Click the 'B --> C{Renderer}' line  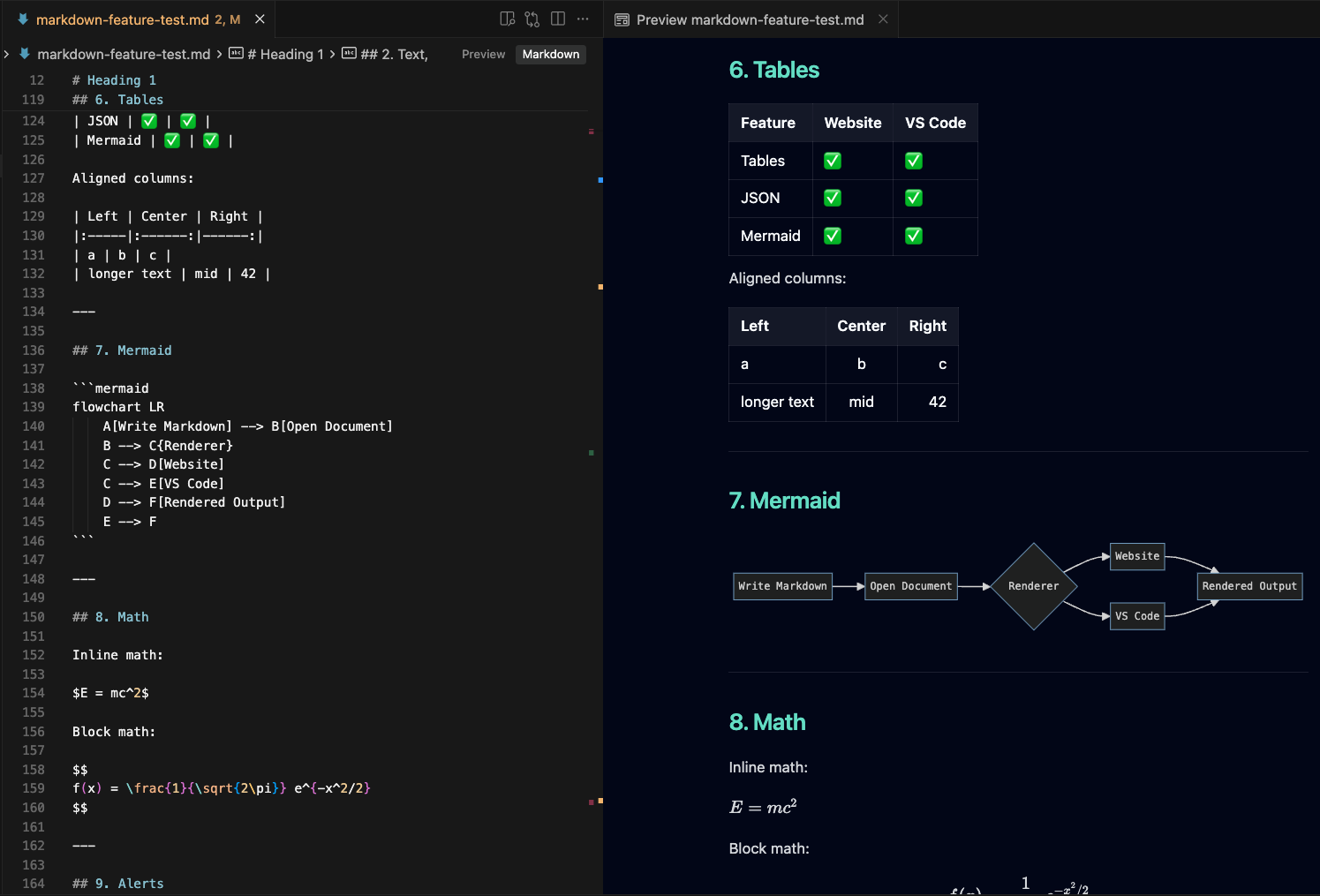click(x=168, y=446)
